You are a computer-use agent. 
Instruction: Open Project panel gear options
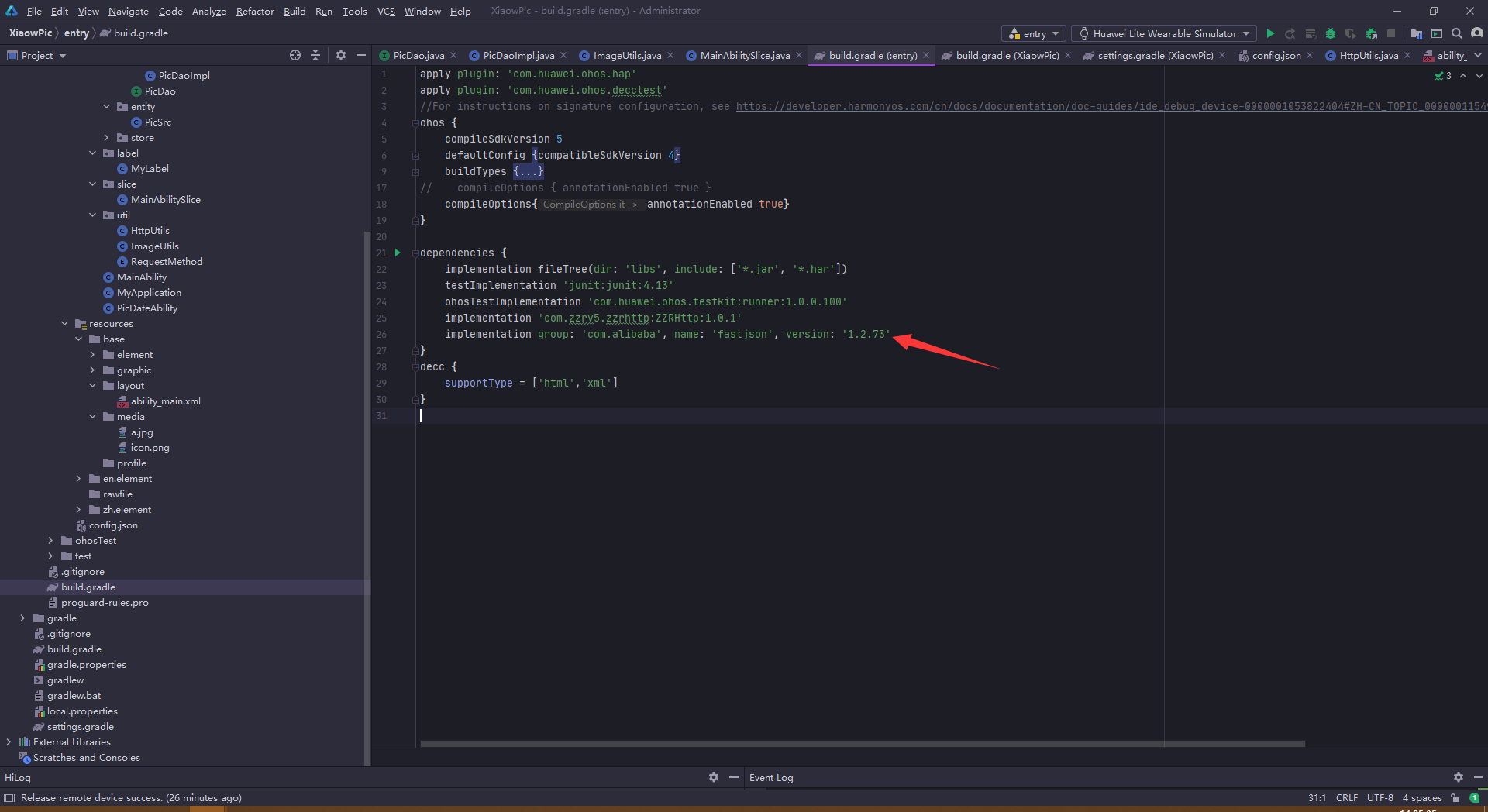pos(341,55)
